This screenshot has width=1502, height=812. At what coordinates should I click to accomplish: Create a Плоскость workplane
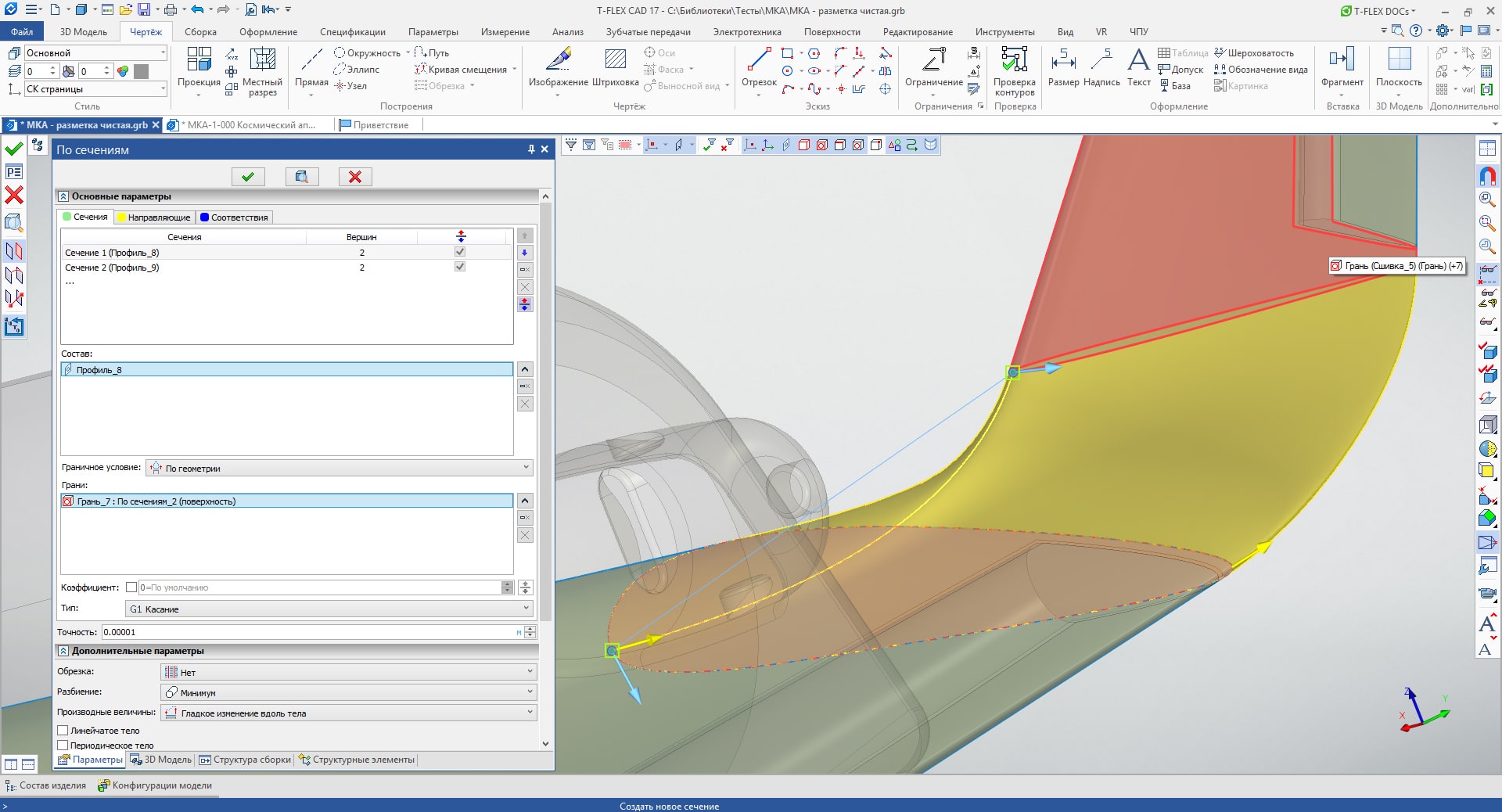(x=1399, y=69)
